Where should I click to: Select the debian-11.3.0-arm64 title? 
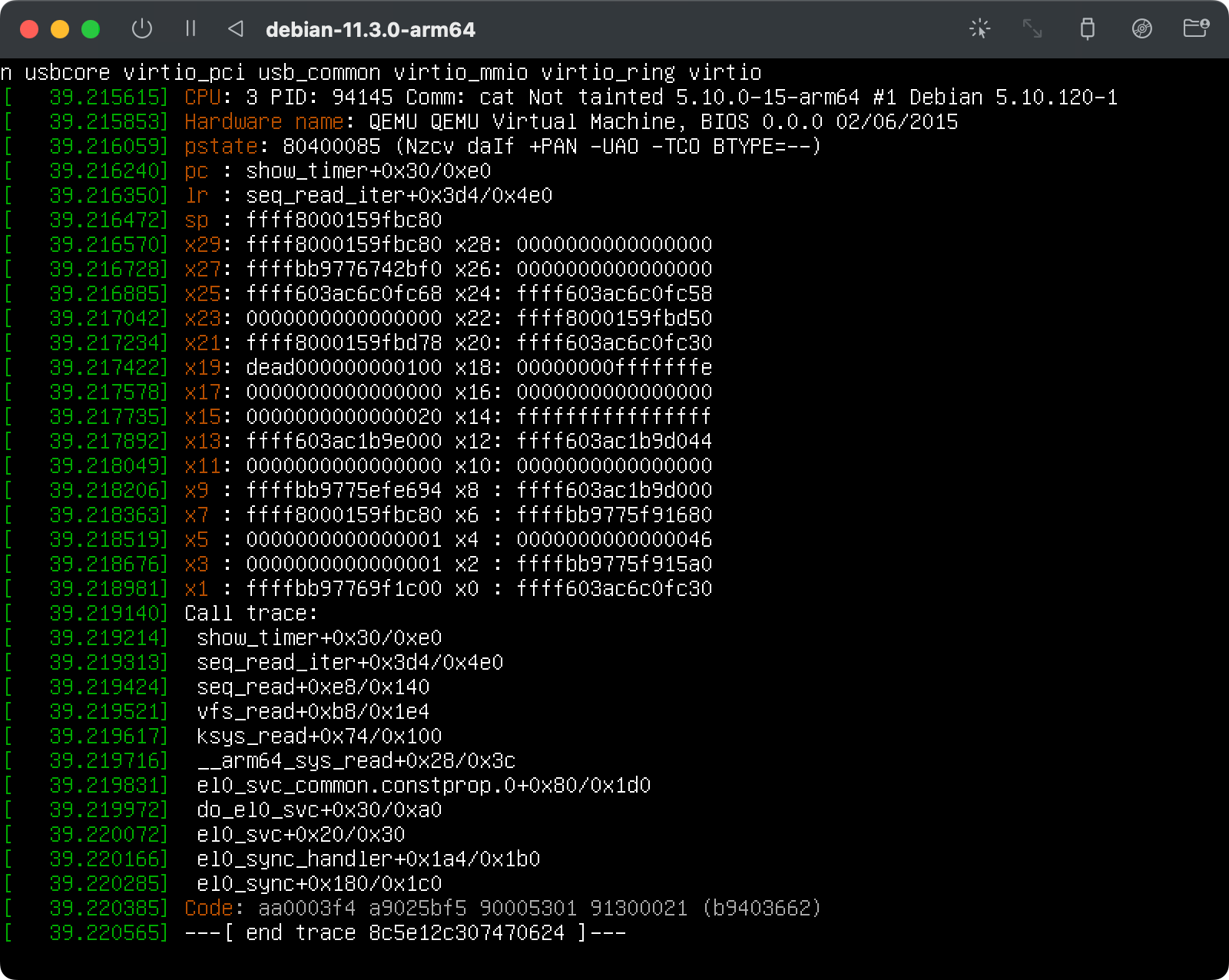[x=370, y=30]
